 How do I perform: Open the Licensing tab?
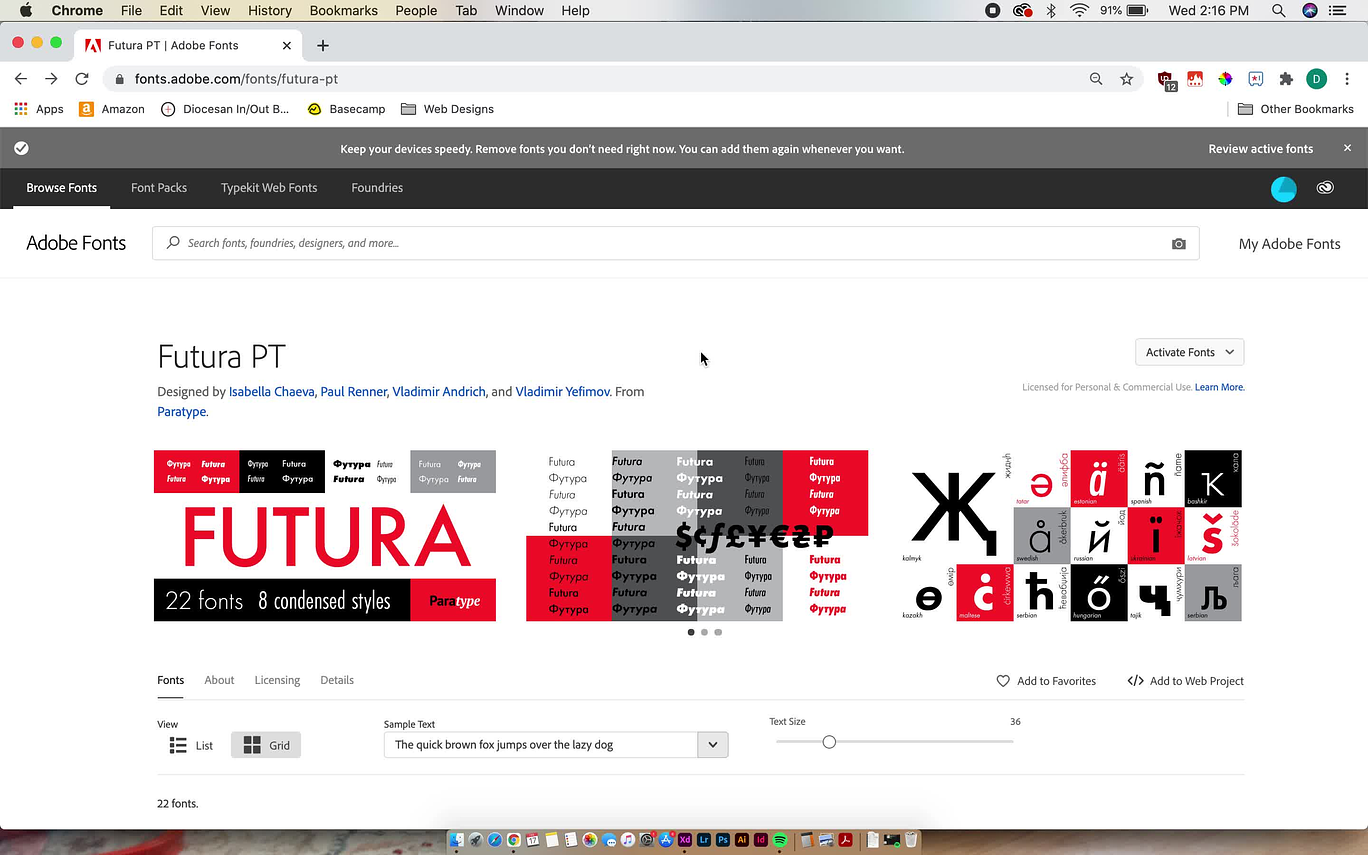click(x=277, y=680)
